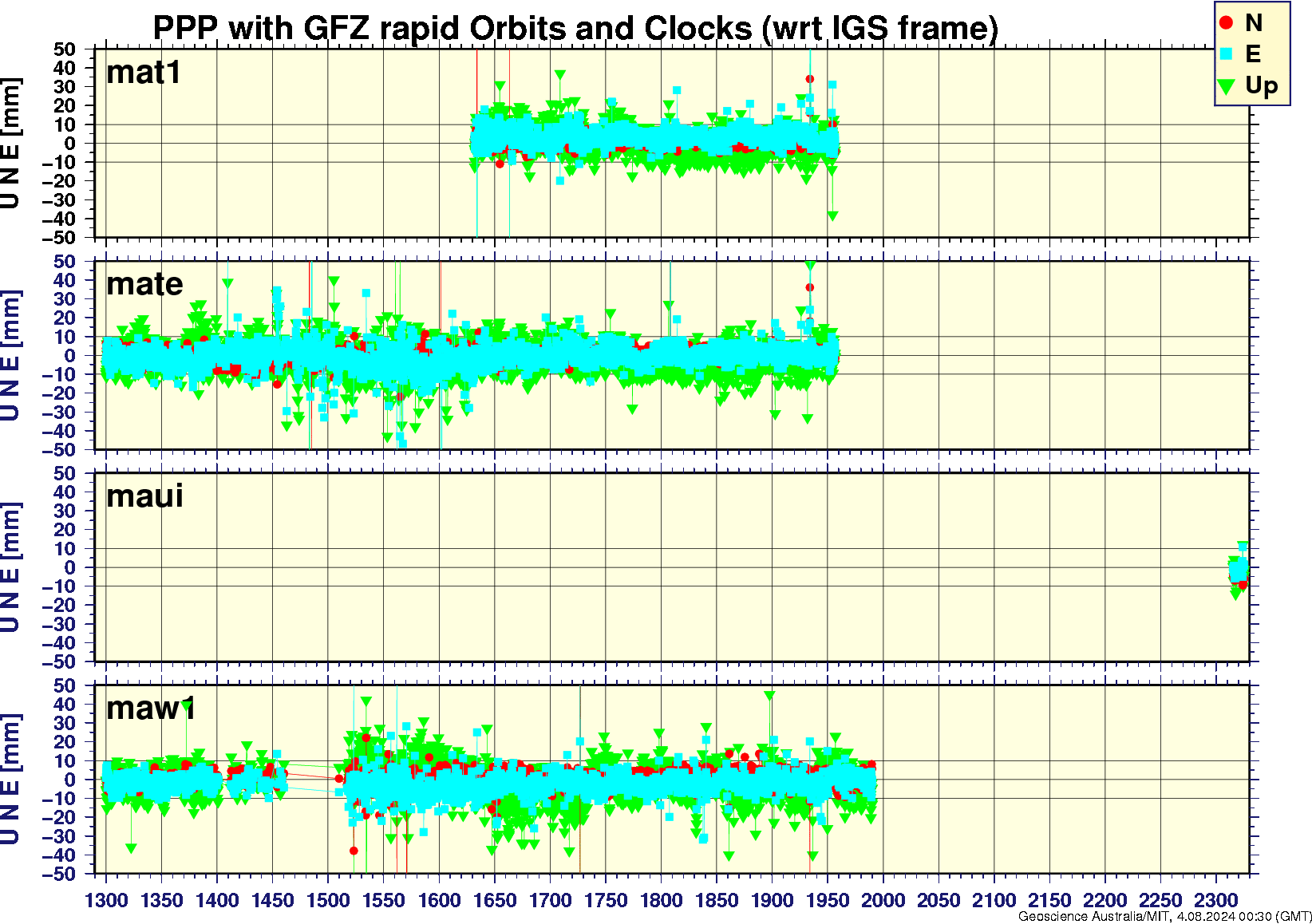The width and height of the screenshot is (1312, 924).
Task: Click y-axis label 50 of mat1 panel
Action: [x=65, y=49]
